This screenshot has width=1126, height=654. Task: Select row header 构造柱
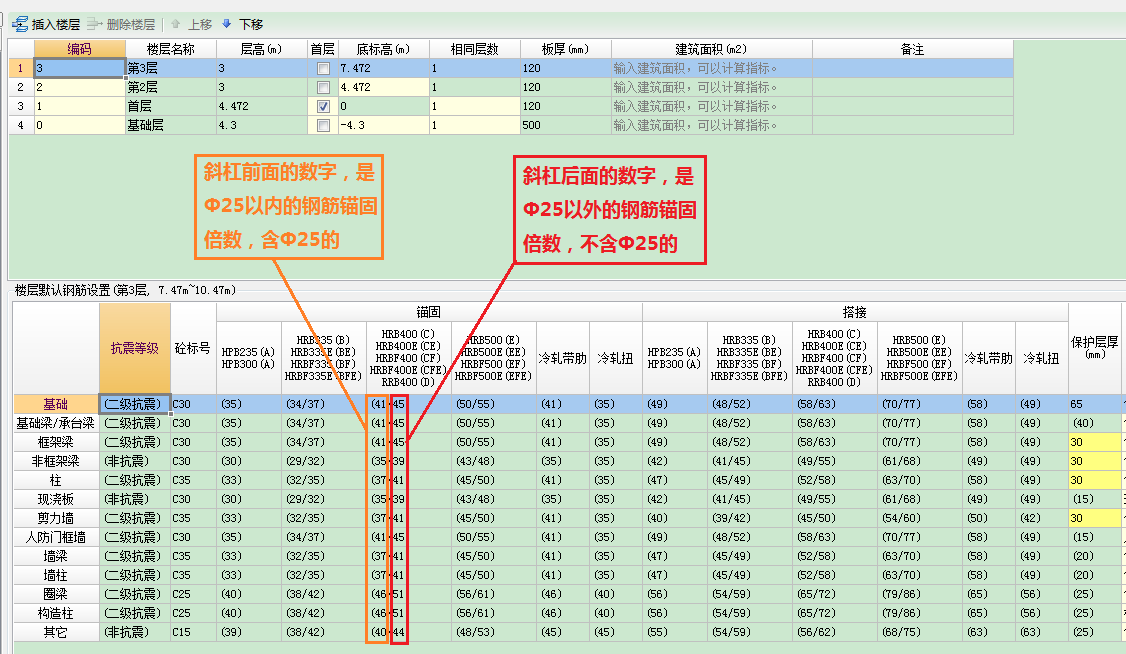pos(56,613)
